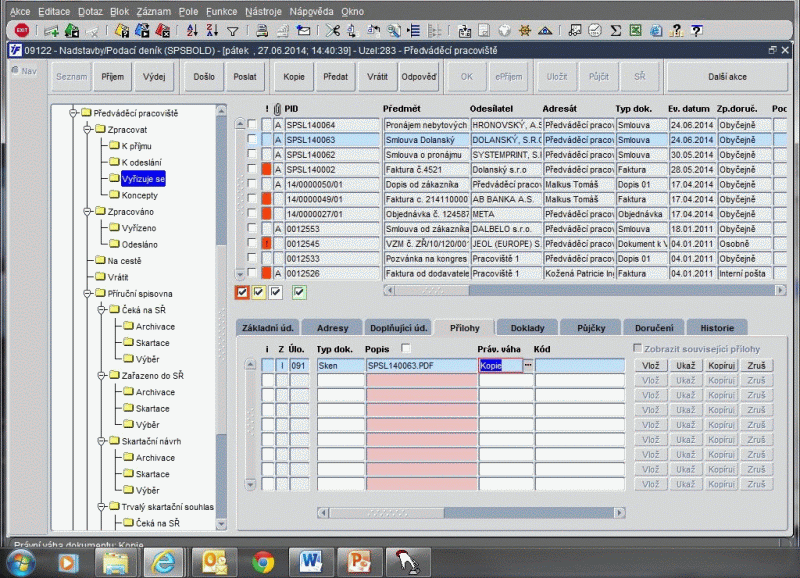
Task: Click the sort ascending A-Z icon
Action: [192, 31]
